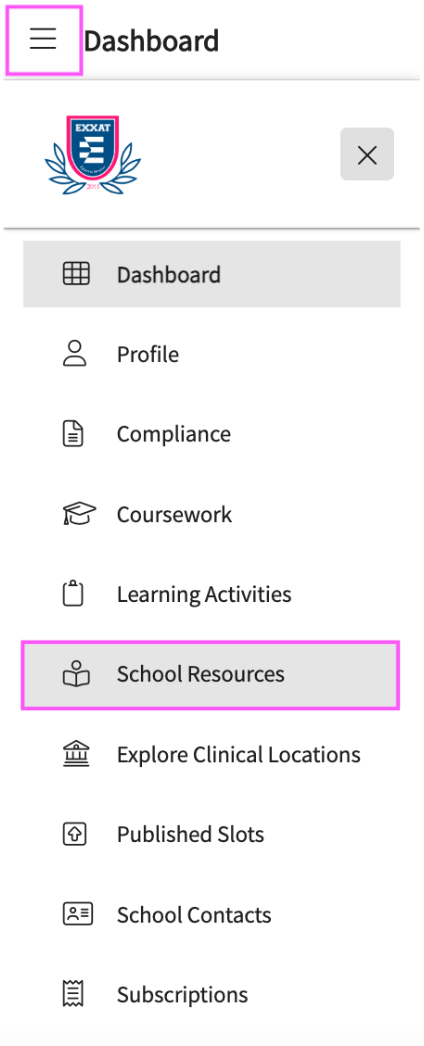Click the School Resources book icon

(76, 674)
